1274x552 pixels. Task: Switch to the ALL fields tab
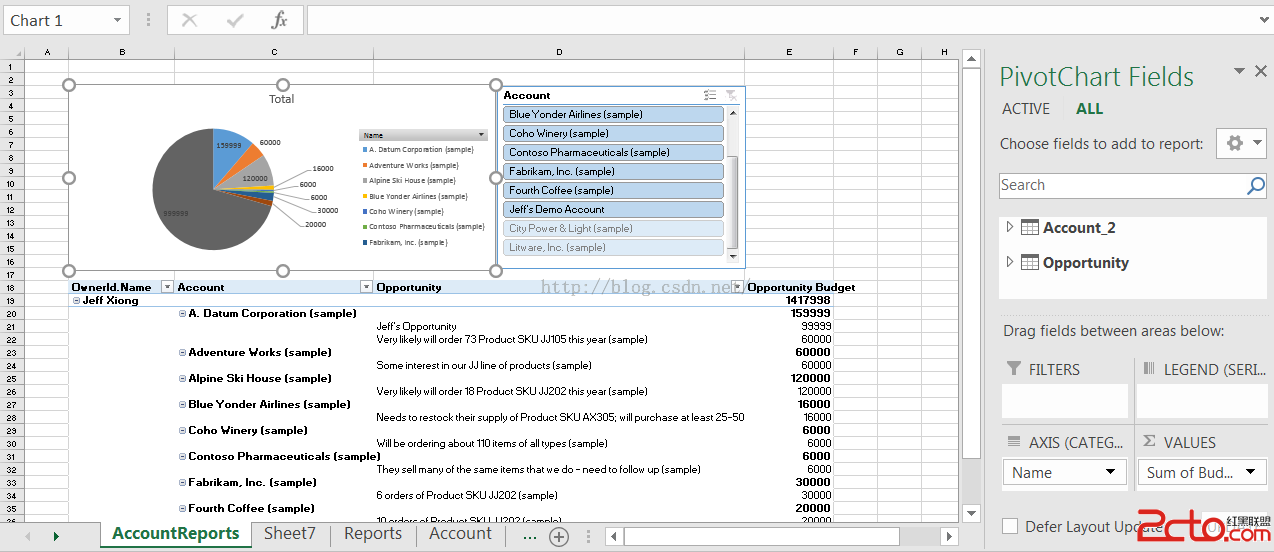[x=1089, y=109]
